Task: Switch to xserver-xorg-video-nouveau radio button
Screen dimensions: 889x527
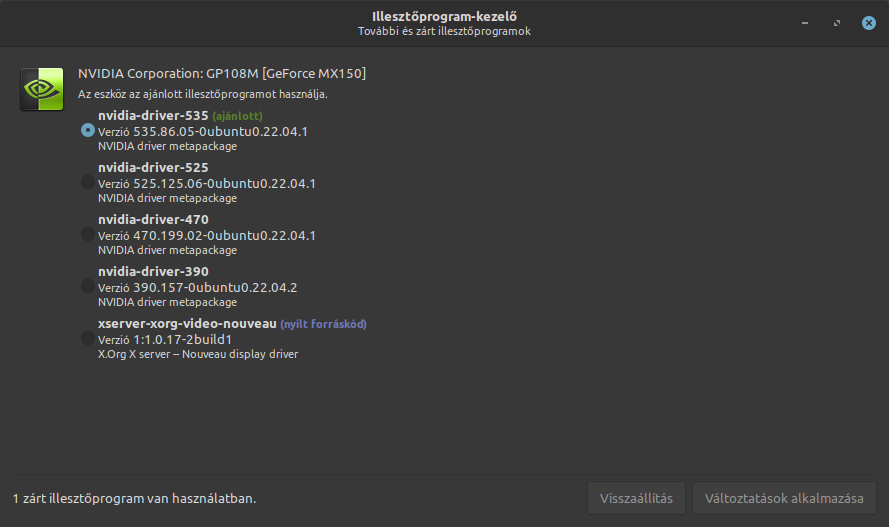Action: 88,338
